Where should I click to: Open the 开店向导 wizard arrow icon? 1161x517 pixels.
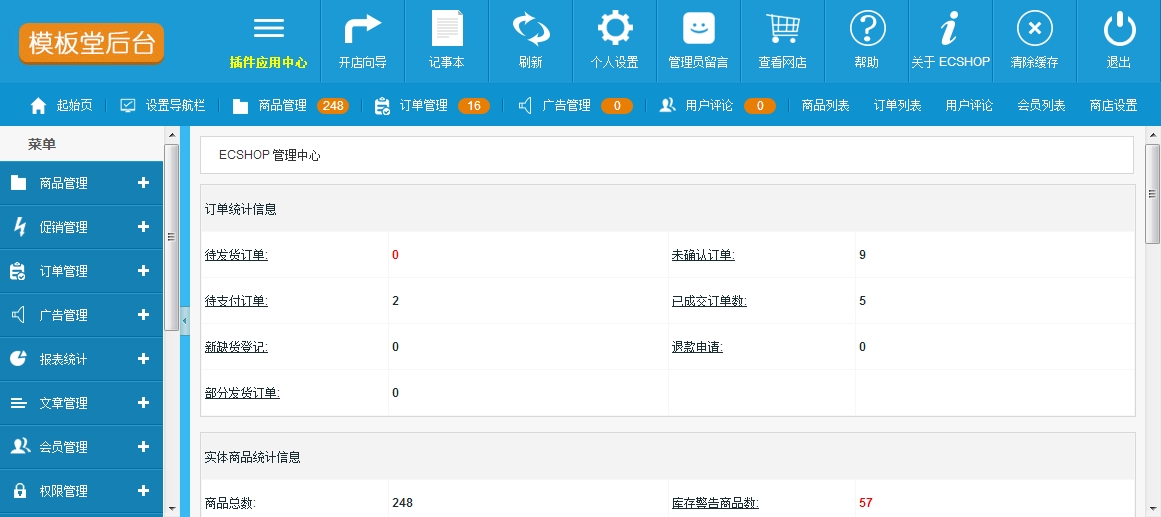click(362, 29)
